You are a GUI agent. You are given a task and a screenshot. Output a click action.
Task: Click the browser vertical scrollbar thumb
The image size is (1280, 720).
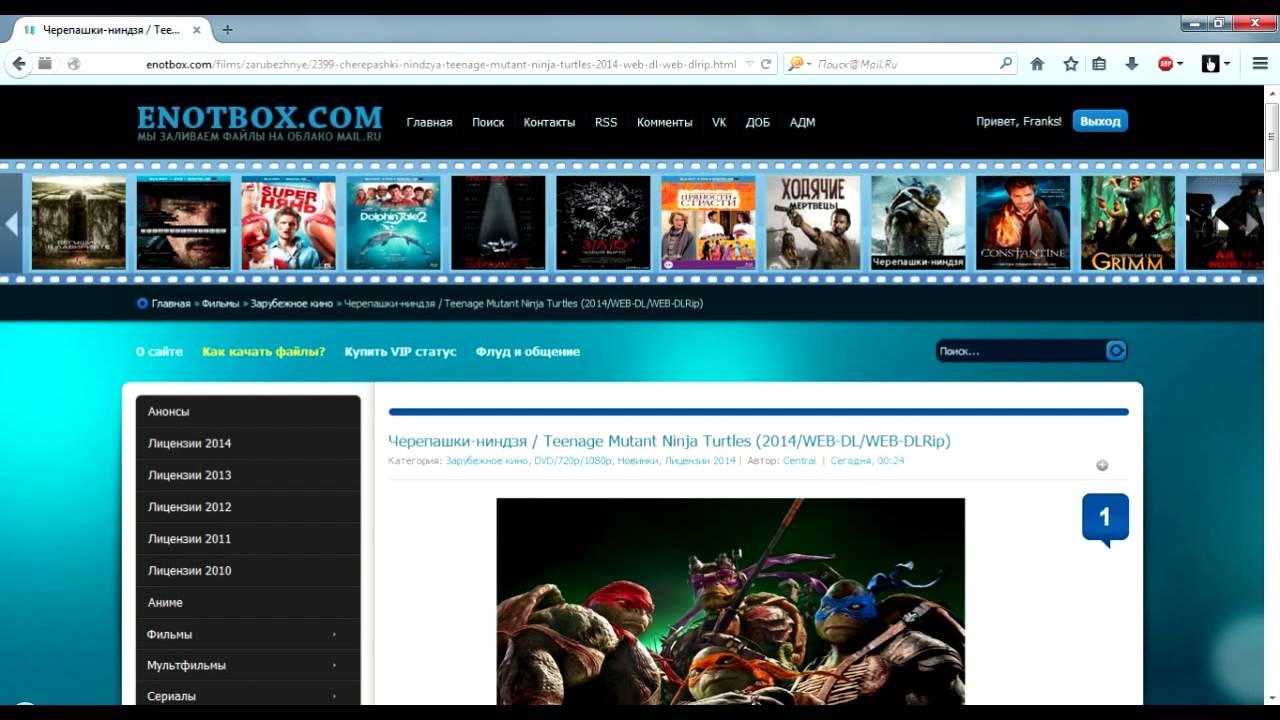(x=1272, y=137)
